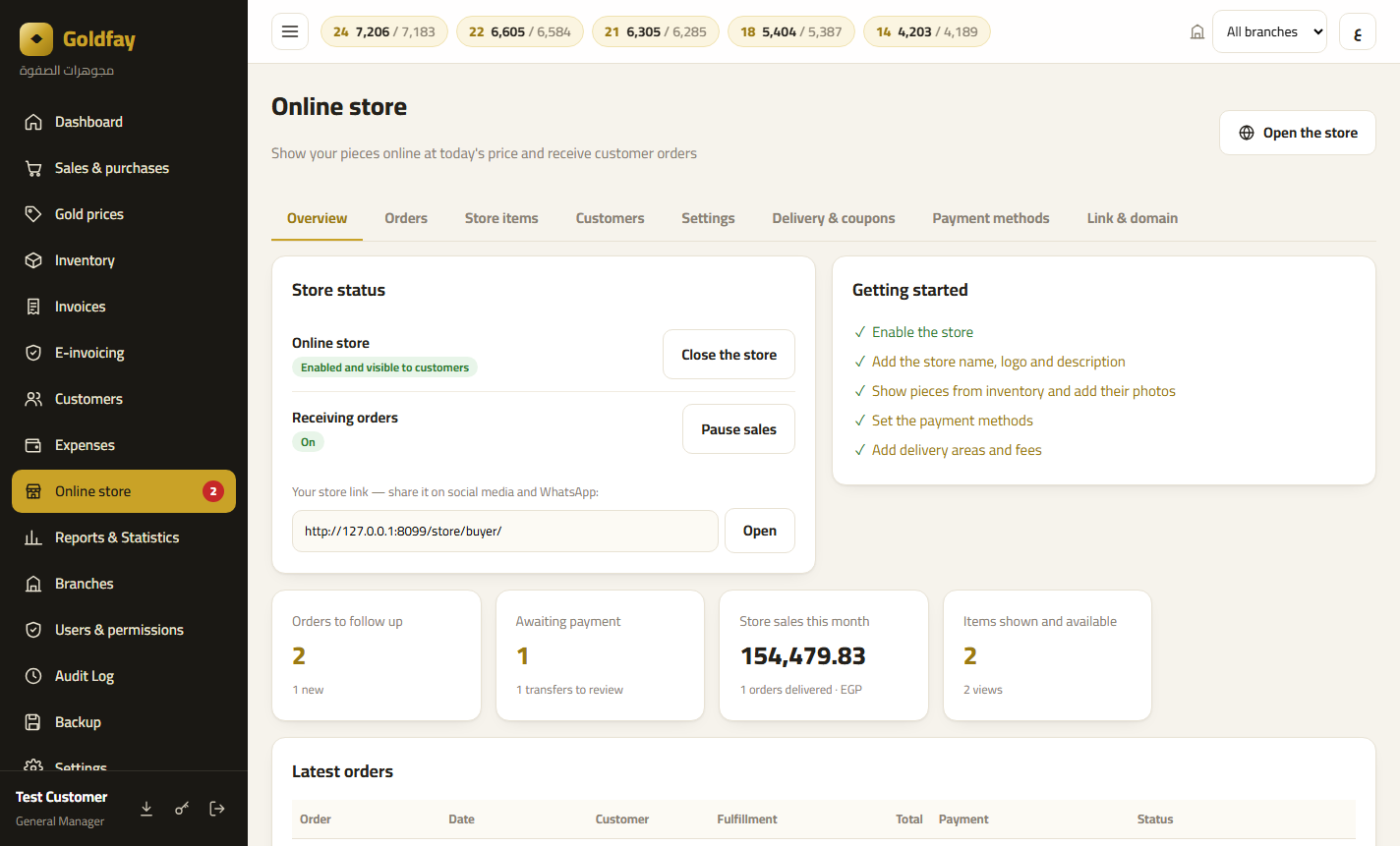The width and height of the screenshot is (1400, 846).
Task: Open Gold prices tag icon
Action: [x=33, y=214]
